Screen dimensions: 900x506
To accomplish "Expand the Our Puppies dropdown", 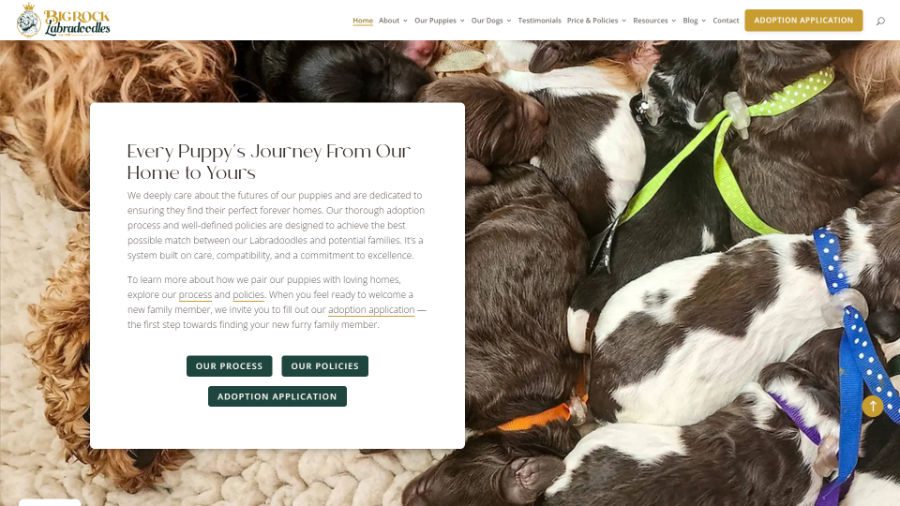I will 439,21.
